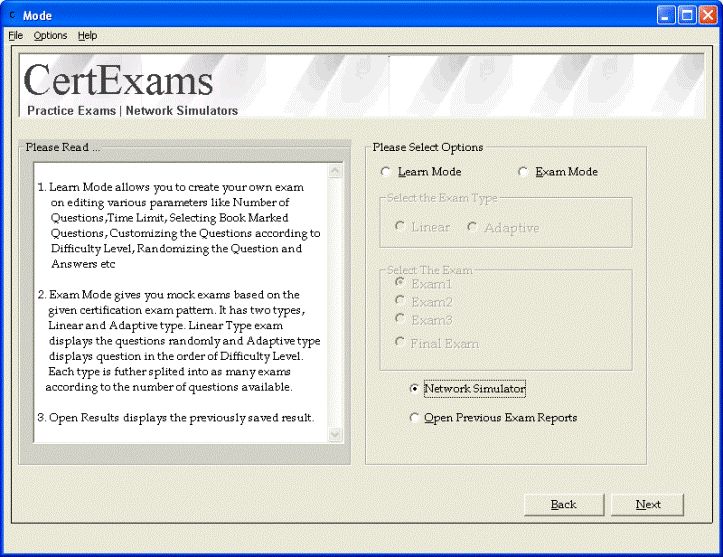
Task: Minimize the Mode window
Action: [665, 15]
